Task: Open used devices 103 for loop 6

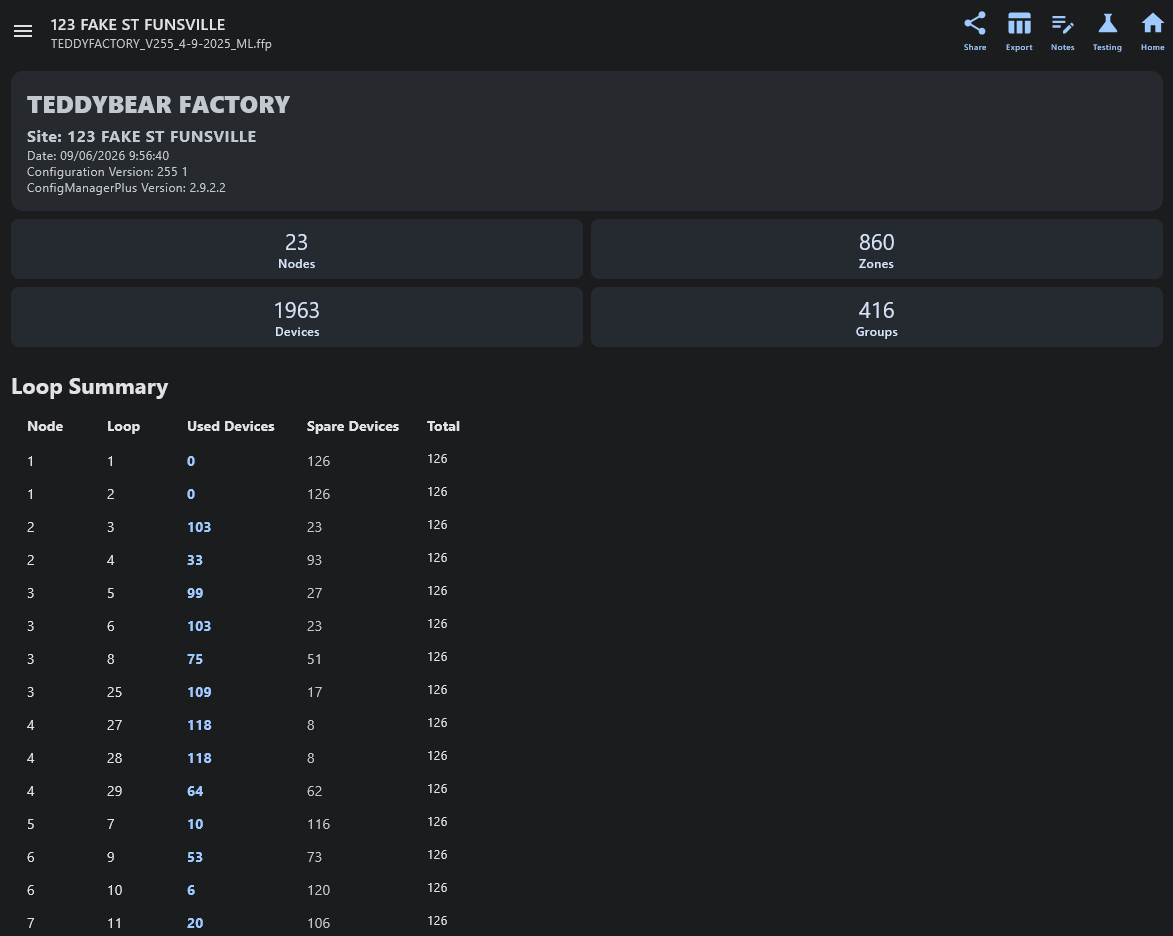Action: pyautogui.click(x=199, y=626)
